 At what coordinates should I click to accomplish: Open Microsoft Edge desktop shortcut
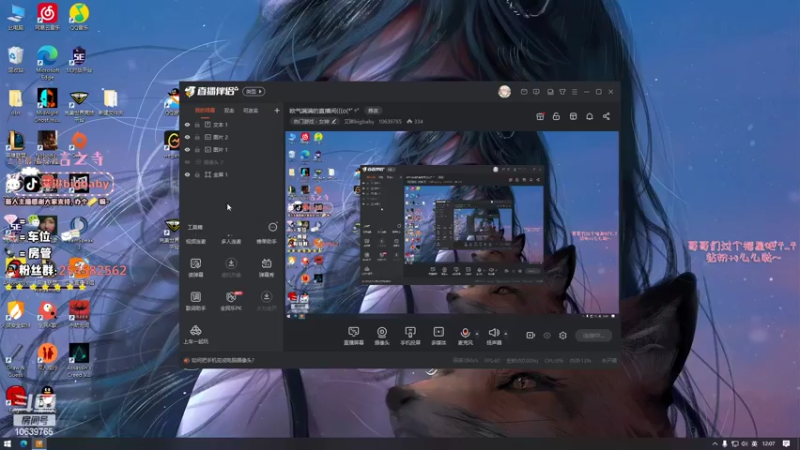point(47,62)
